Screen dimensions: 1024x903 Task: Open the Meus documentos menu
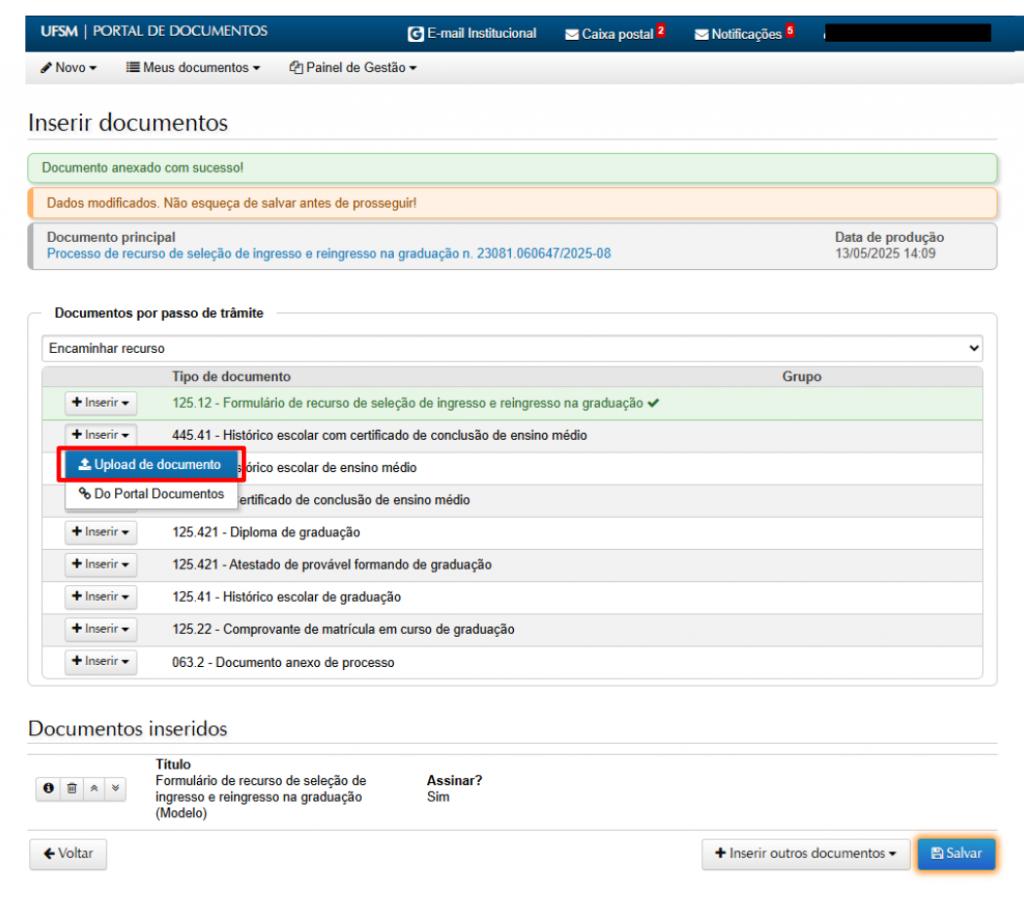pos(193,67)
